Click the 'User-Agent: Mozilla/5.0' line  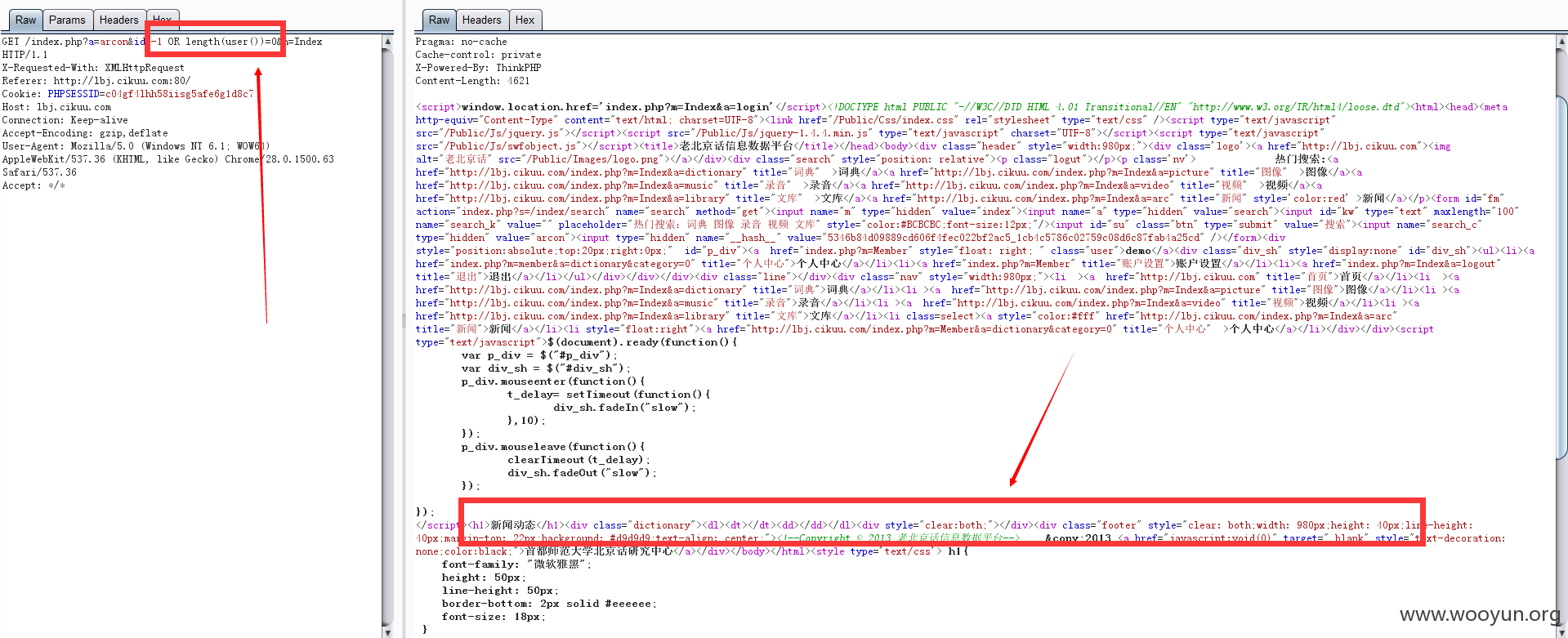[x=136, y=146]
